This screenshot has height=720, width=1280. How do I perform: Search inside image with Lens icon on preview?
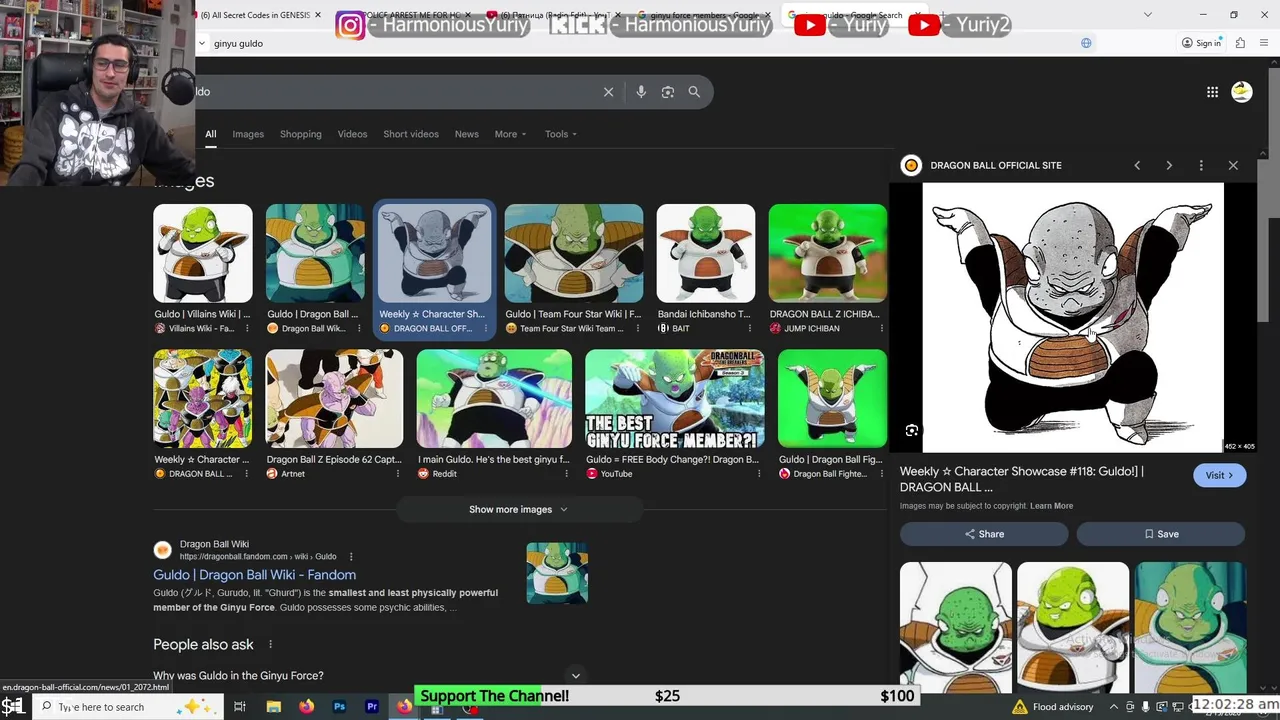(912, 431)
